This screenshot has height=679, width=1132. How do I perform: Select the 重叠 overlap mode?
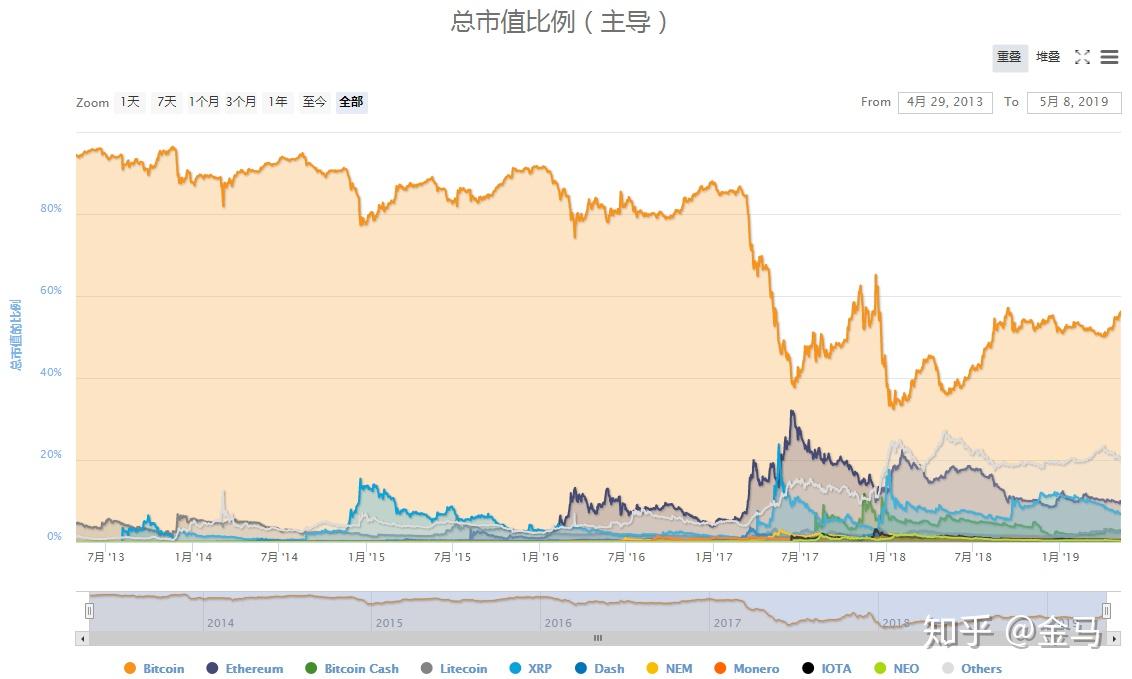pyautogui.click(x=1009, y=57)
